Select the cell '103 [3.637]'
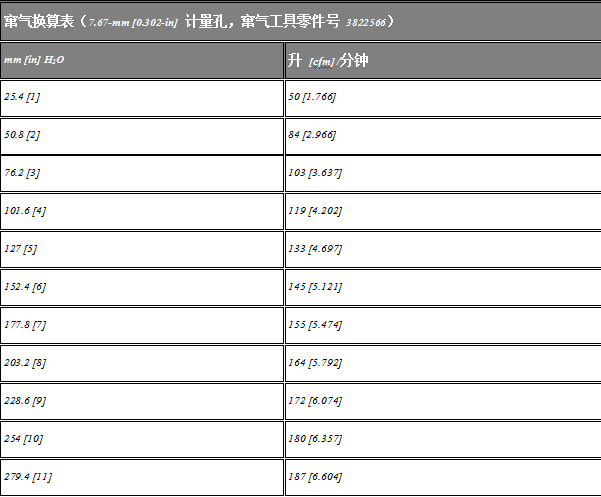Viewport: 601px width, 497px height. coord(443,173)
